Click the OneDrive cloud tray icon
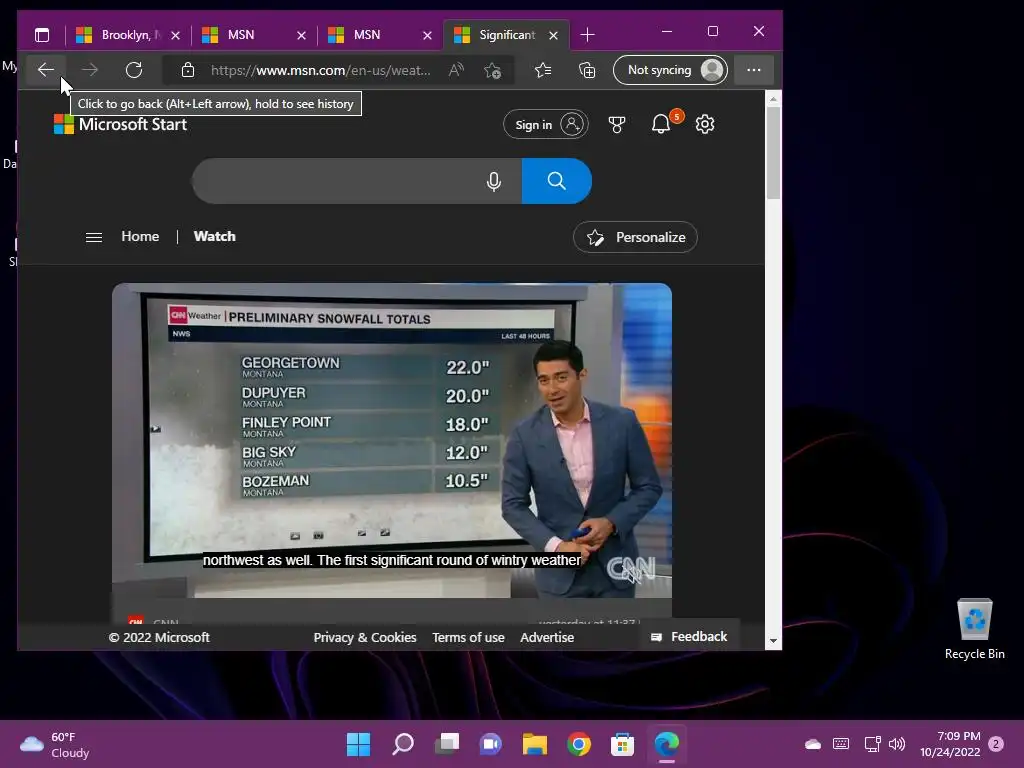 (812, 744)
